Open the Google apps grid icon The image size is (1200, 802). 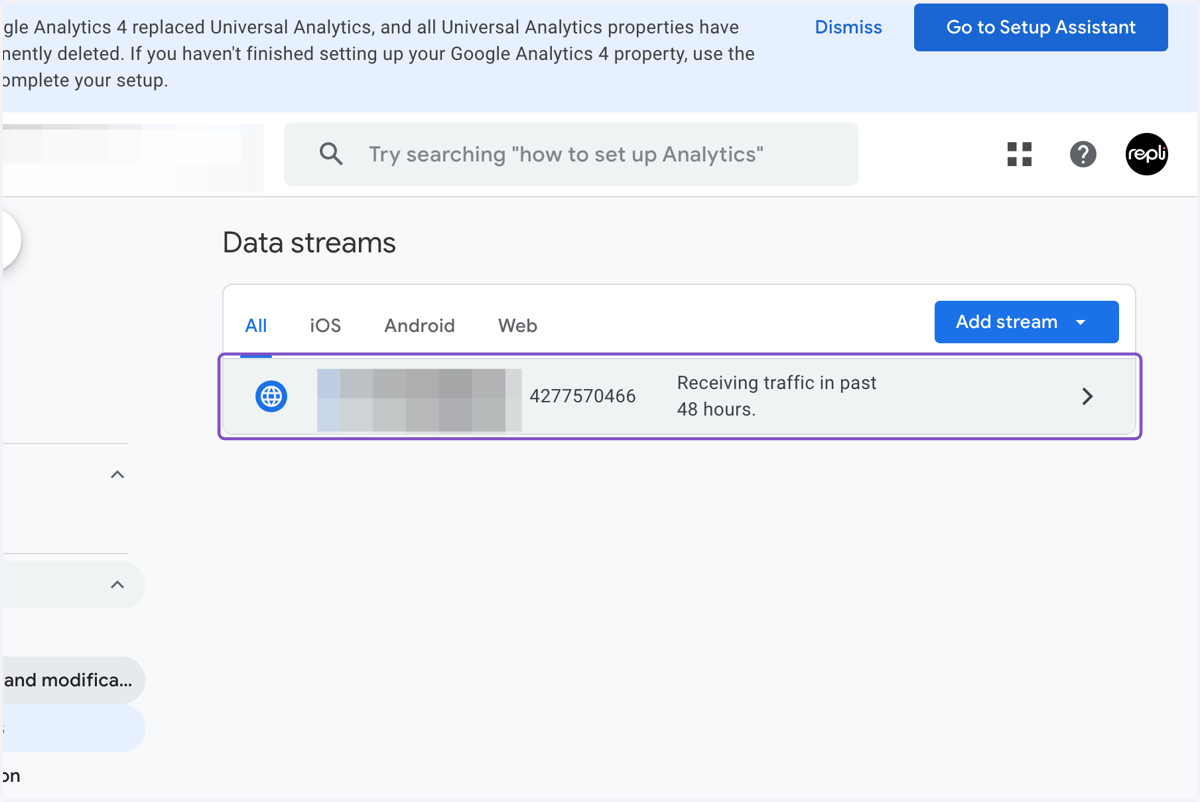point(1019,154)
